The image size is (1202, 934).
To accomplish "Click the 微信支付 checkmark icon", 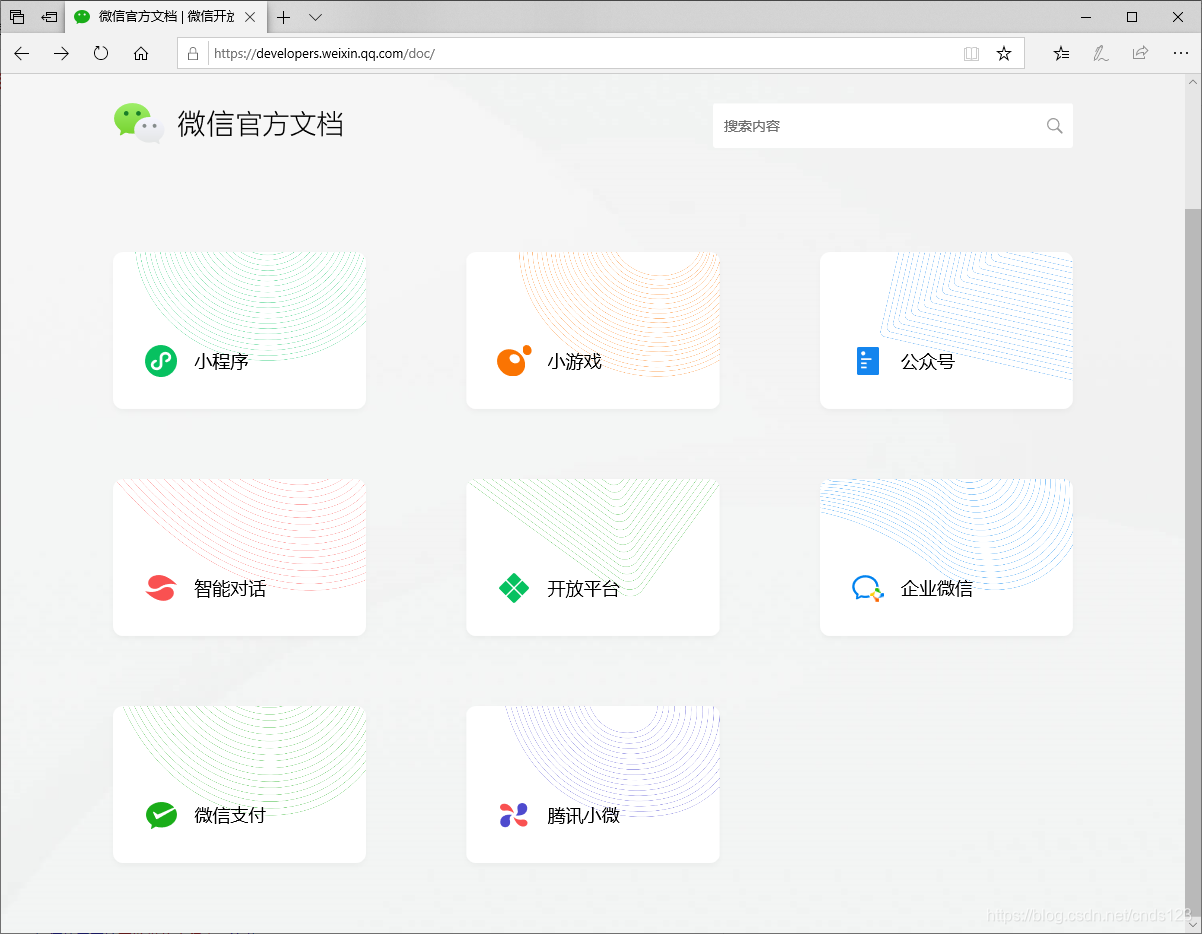I will click(161, 815).
